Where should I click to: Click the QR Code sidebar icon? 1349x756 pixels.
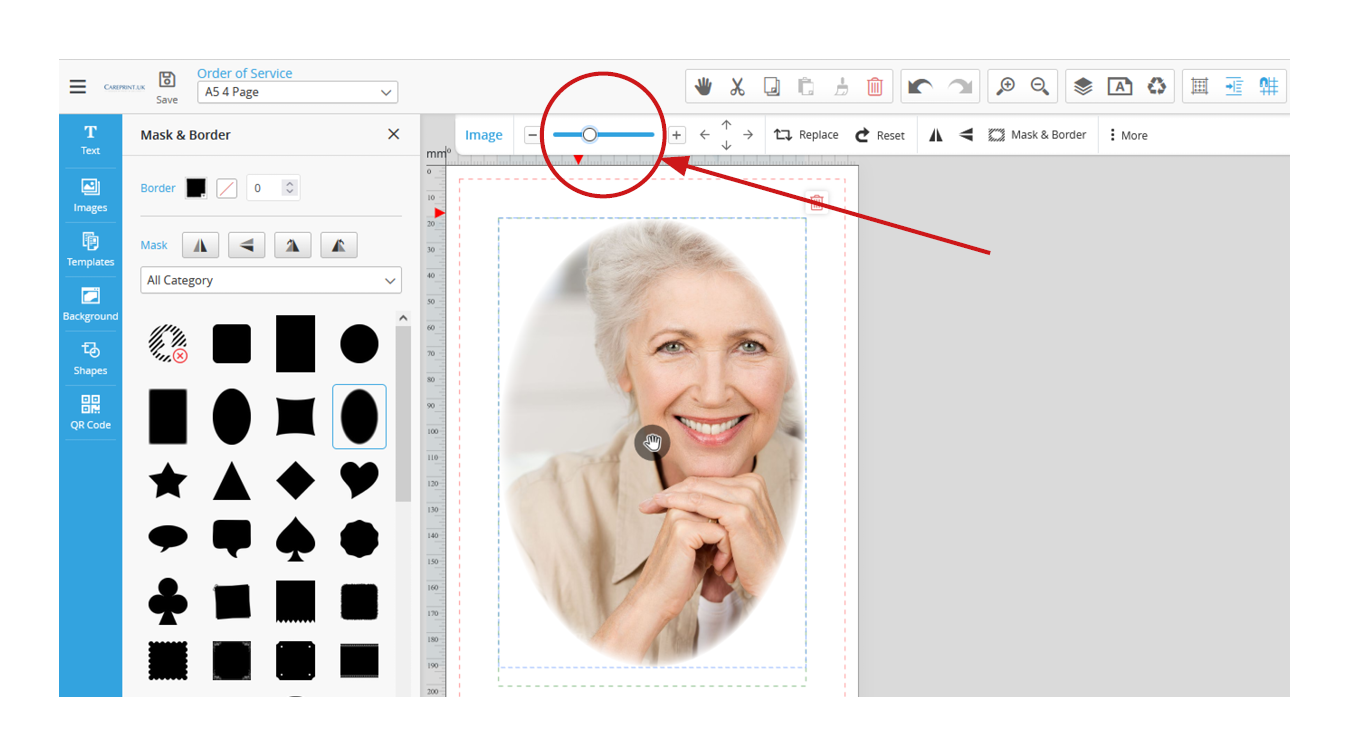click(90, 412)
